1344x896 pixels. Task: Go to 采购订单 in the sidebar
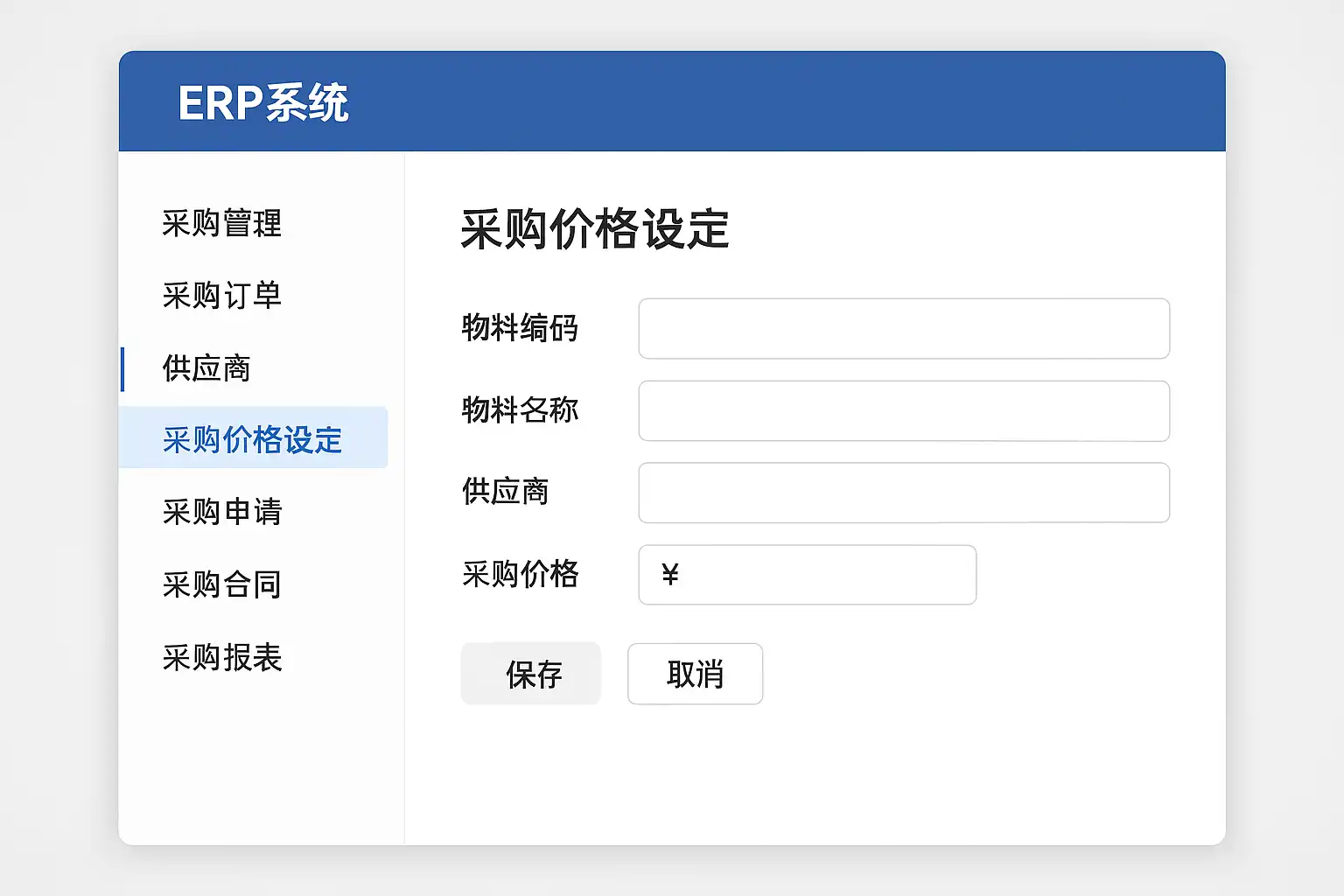[222, 296]
